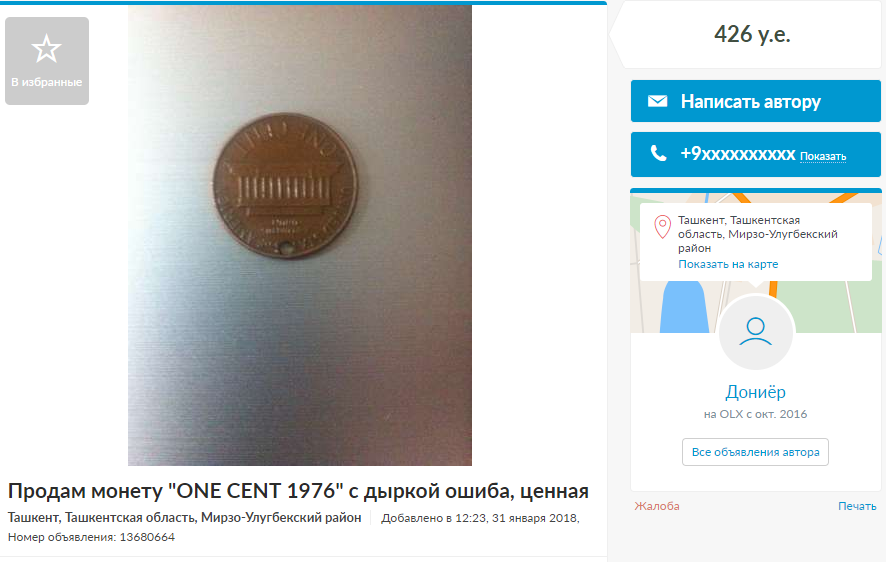Image resolution: width=886 pixels, height=562 pixels.
Task: Click the listing title 'Продам монету ONE CENT 1976'
Action: coord(298,491)
